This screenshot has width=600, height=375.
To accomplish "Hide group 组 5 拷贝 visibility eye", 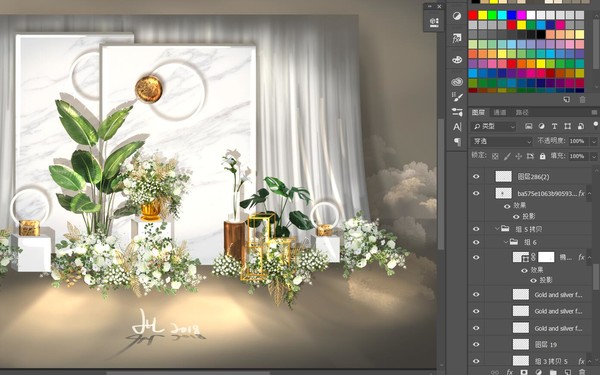I will 476,229.
